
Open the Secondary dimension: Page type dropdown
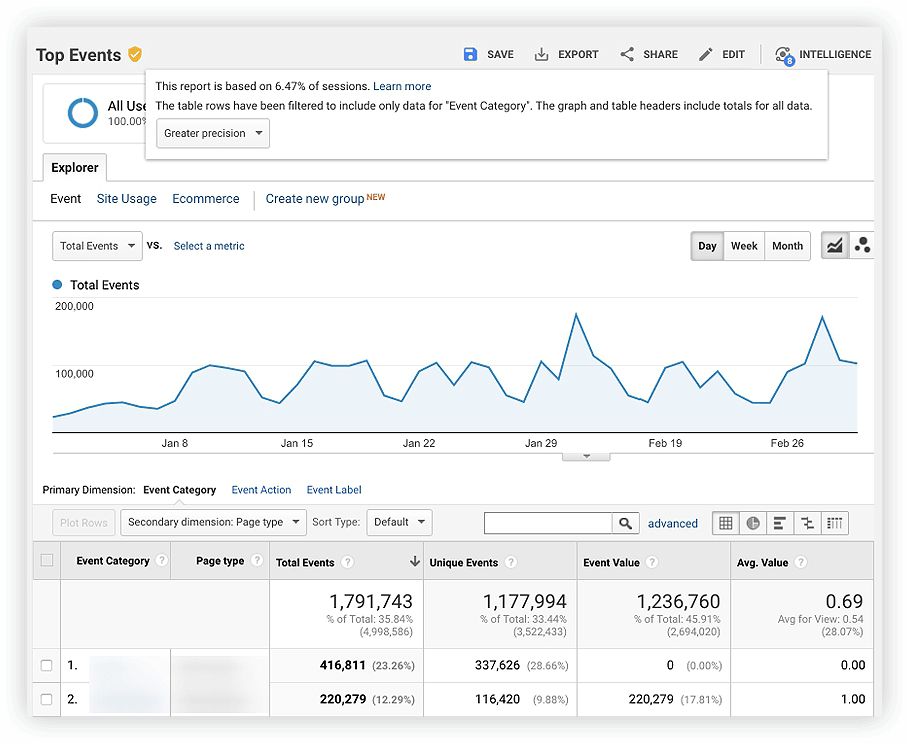(213, 522)
